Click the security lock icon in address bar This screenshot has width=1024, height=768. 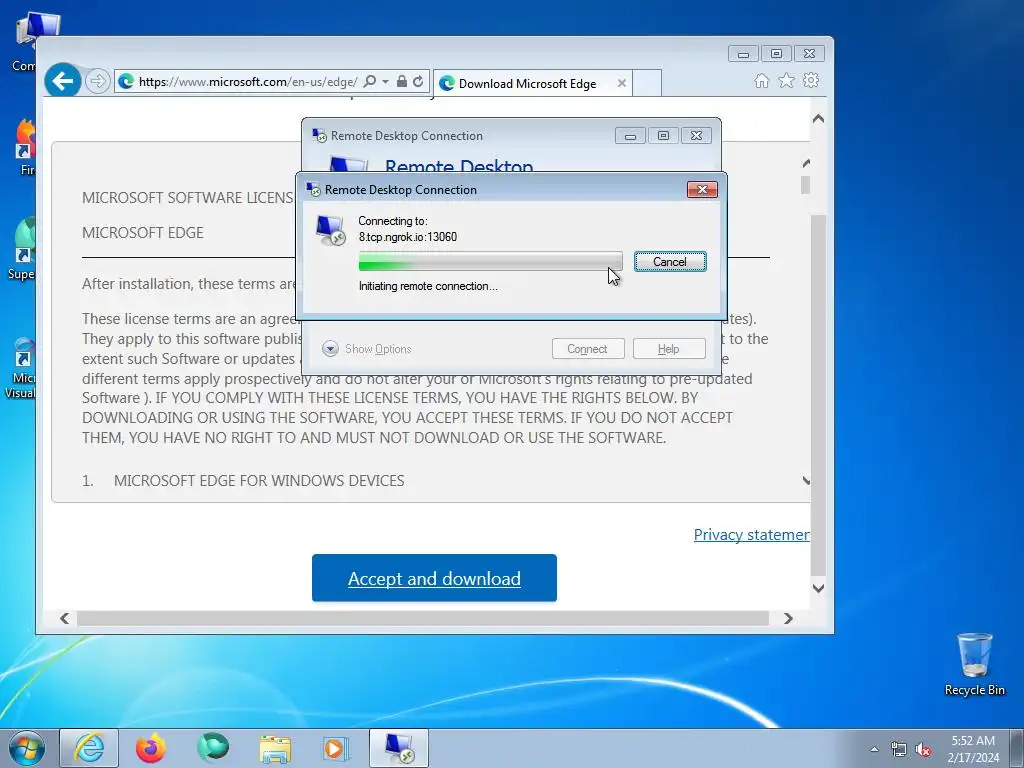402,81
